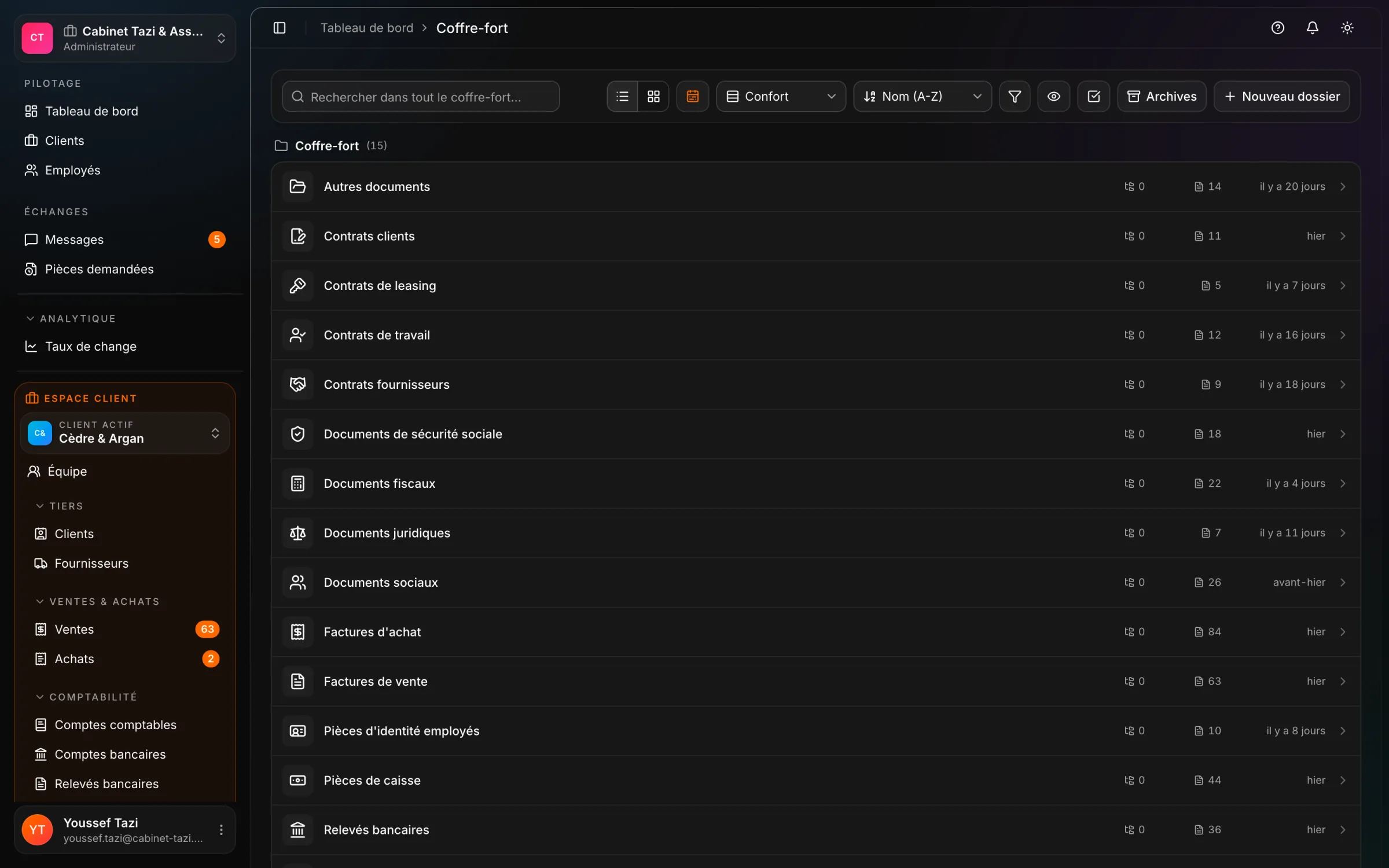The image size is (1389, 868).
Task: Open the Contrats fournisseurs handshake icon
Action: point(297,384)
